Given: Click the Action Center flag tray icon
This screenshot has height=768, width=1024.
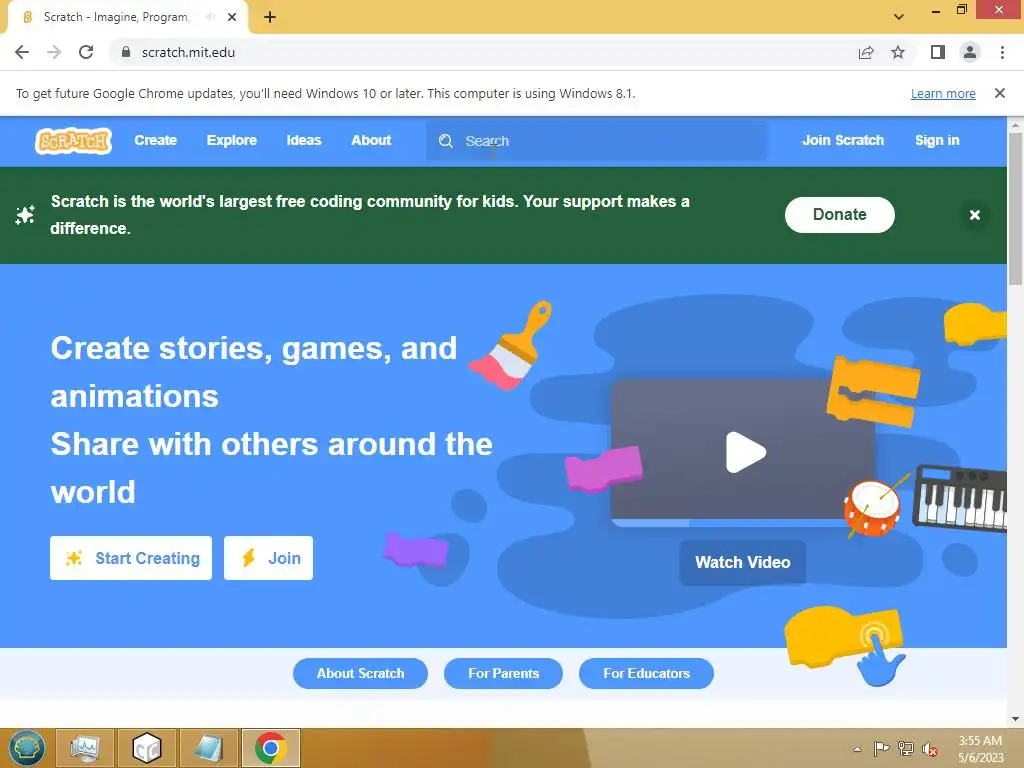Looking at the screenshot, I should (x=882, y=748).
